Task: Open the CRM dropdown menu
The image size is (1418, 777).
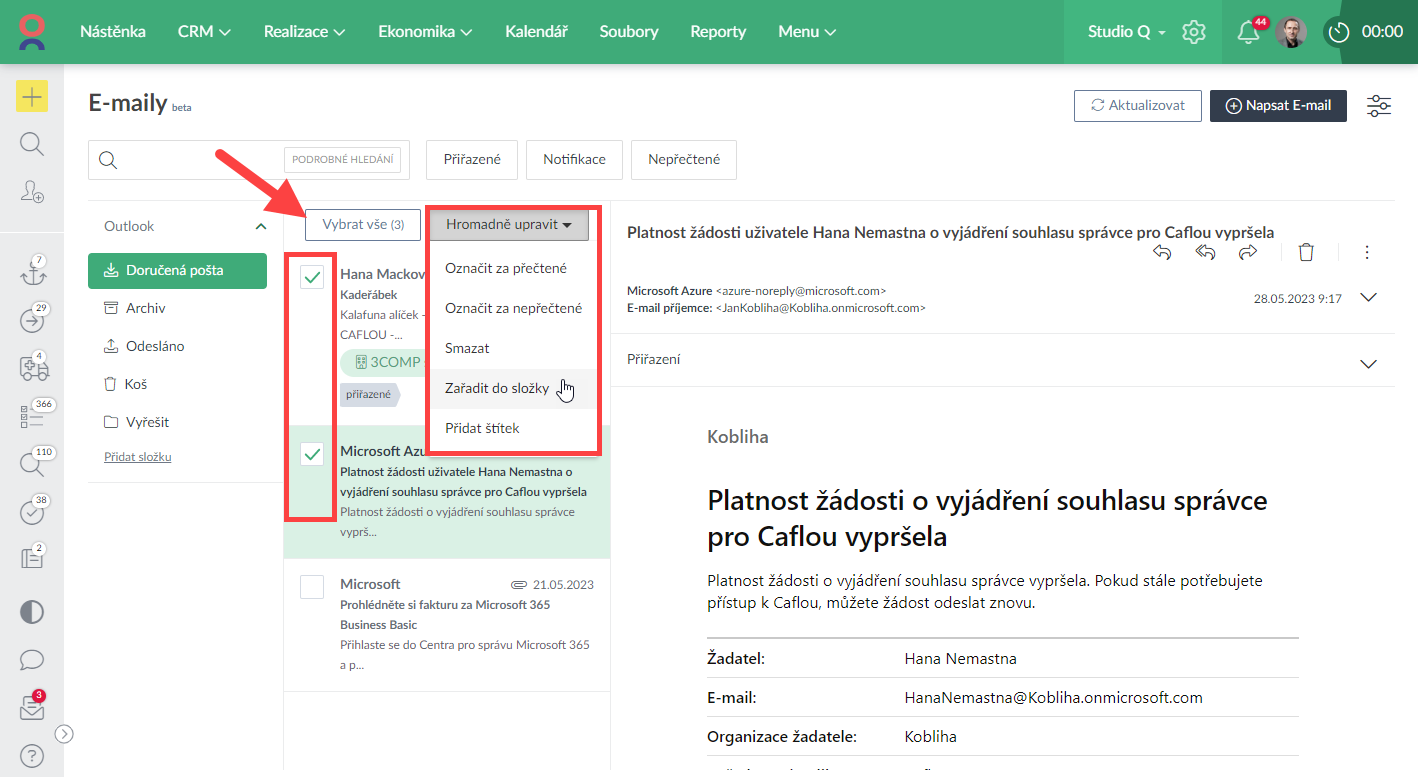Action: coord(204,32)
